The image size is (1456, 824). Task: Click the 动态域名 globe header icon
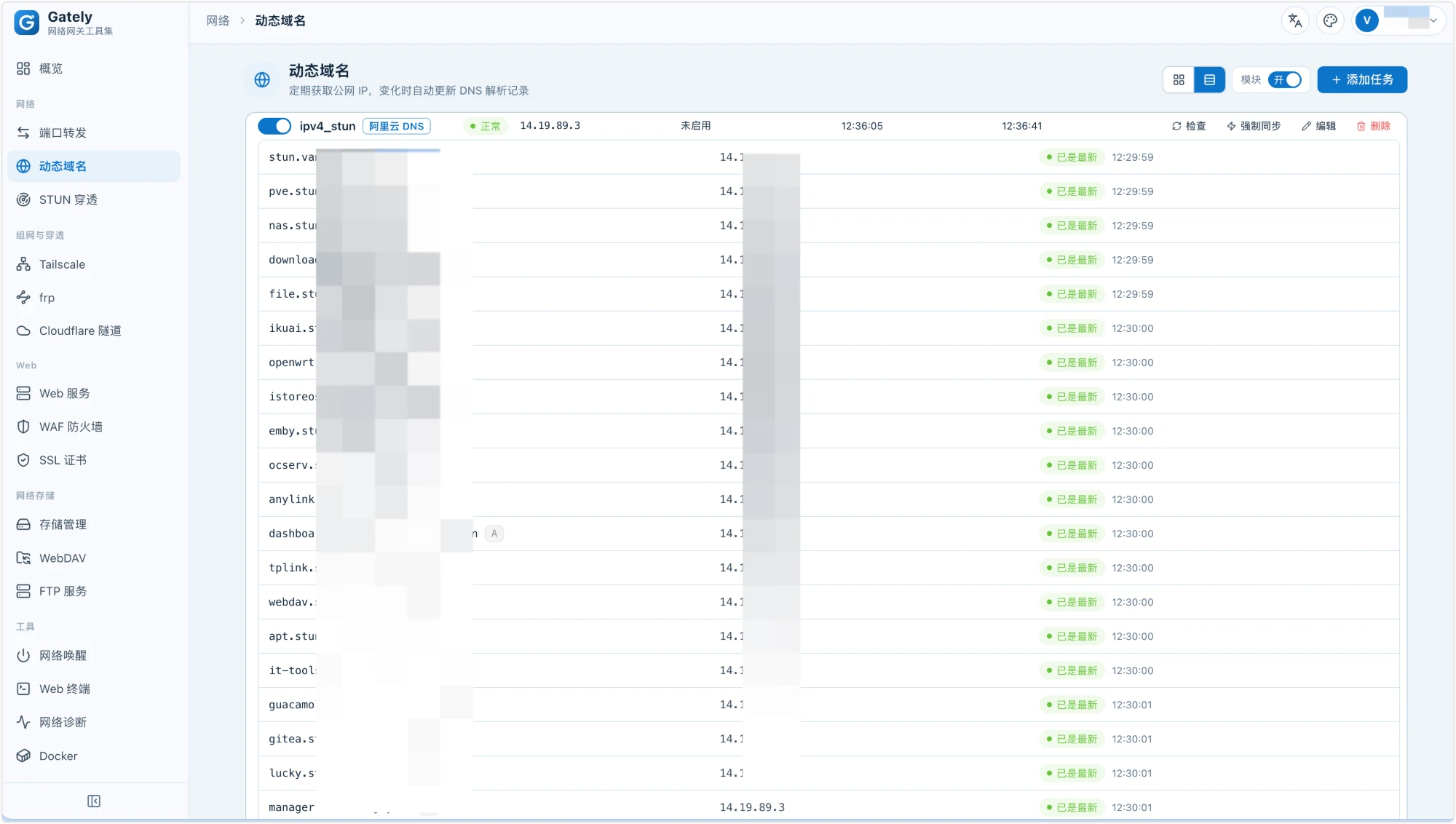tap(262, 80)
